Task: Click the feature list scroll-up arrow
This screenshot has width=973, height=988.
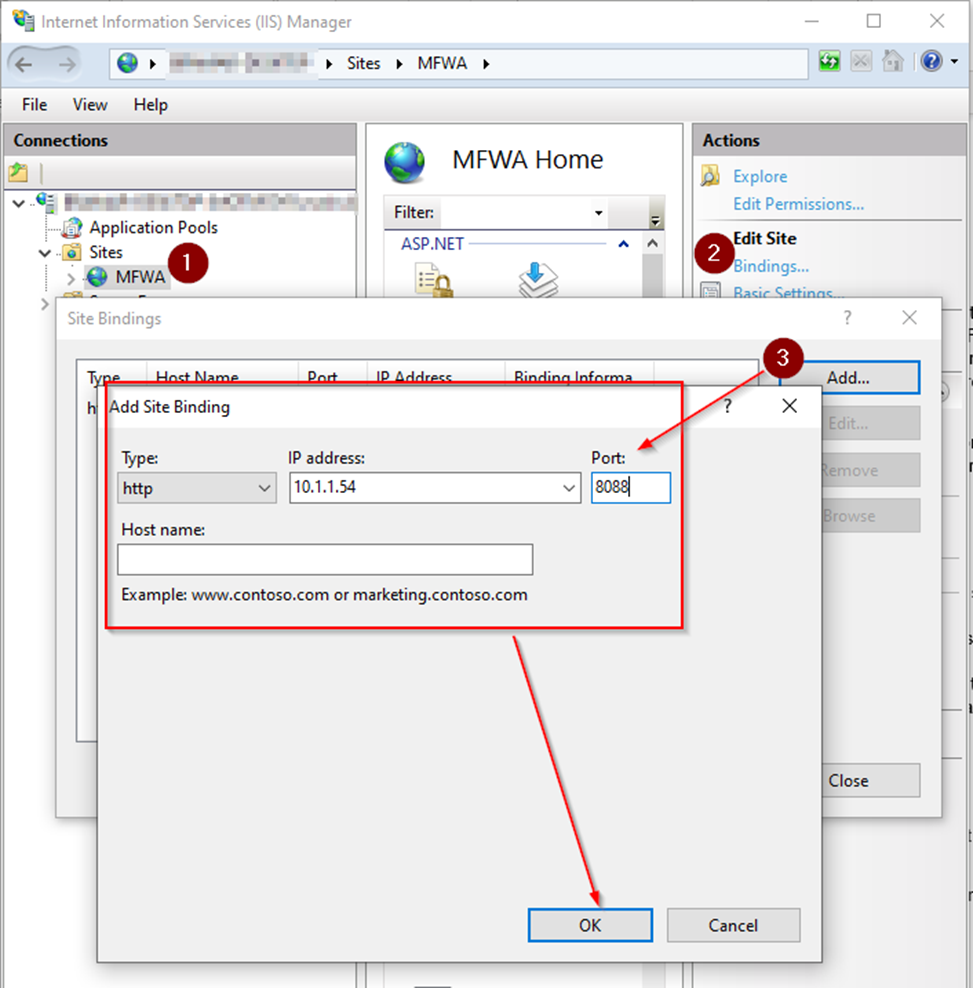Action: 652,243
